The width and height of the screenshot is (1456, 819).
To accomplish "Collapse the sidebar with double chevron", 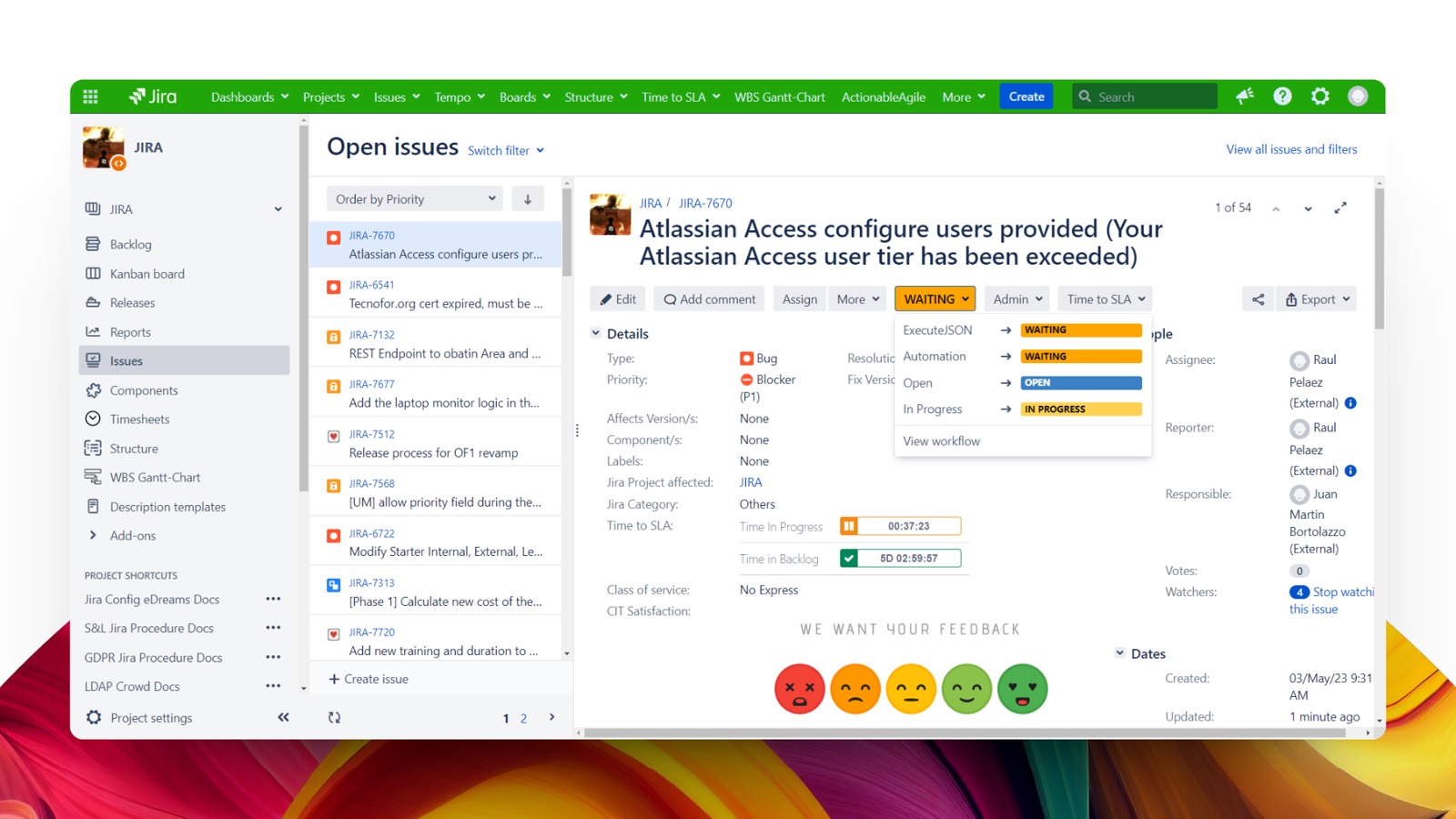I will click(x=283, y=717).
